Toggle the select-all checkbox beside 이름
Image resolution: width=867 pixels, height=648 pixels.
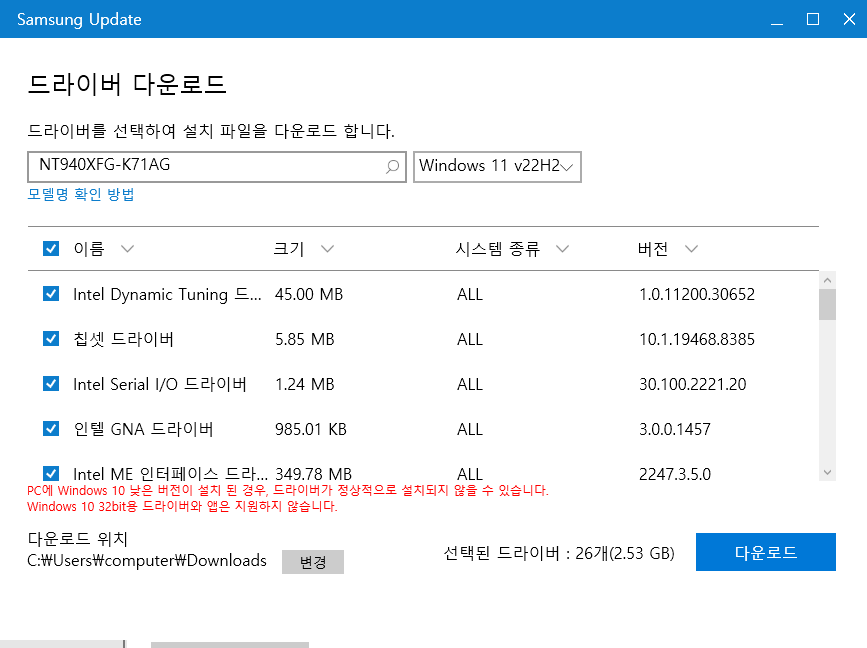coord(51,249)
